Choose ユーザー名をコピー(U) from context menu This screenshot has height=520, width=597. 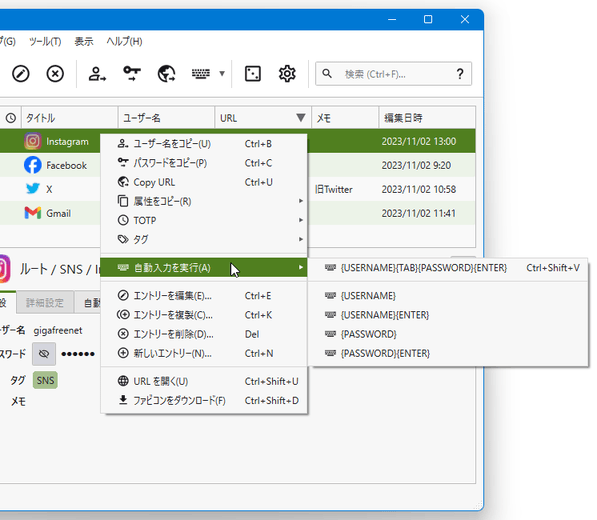204,144
